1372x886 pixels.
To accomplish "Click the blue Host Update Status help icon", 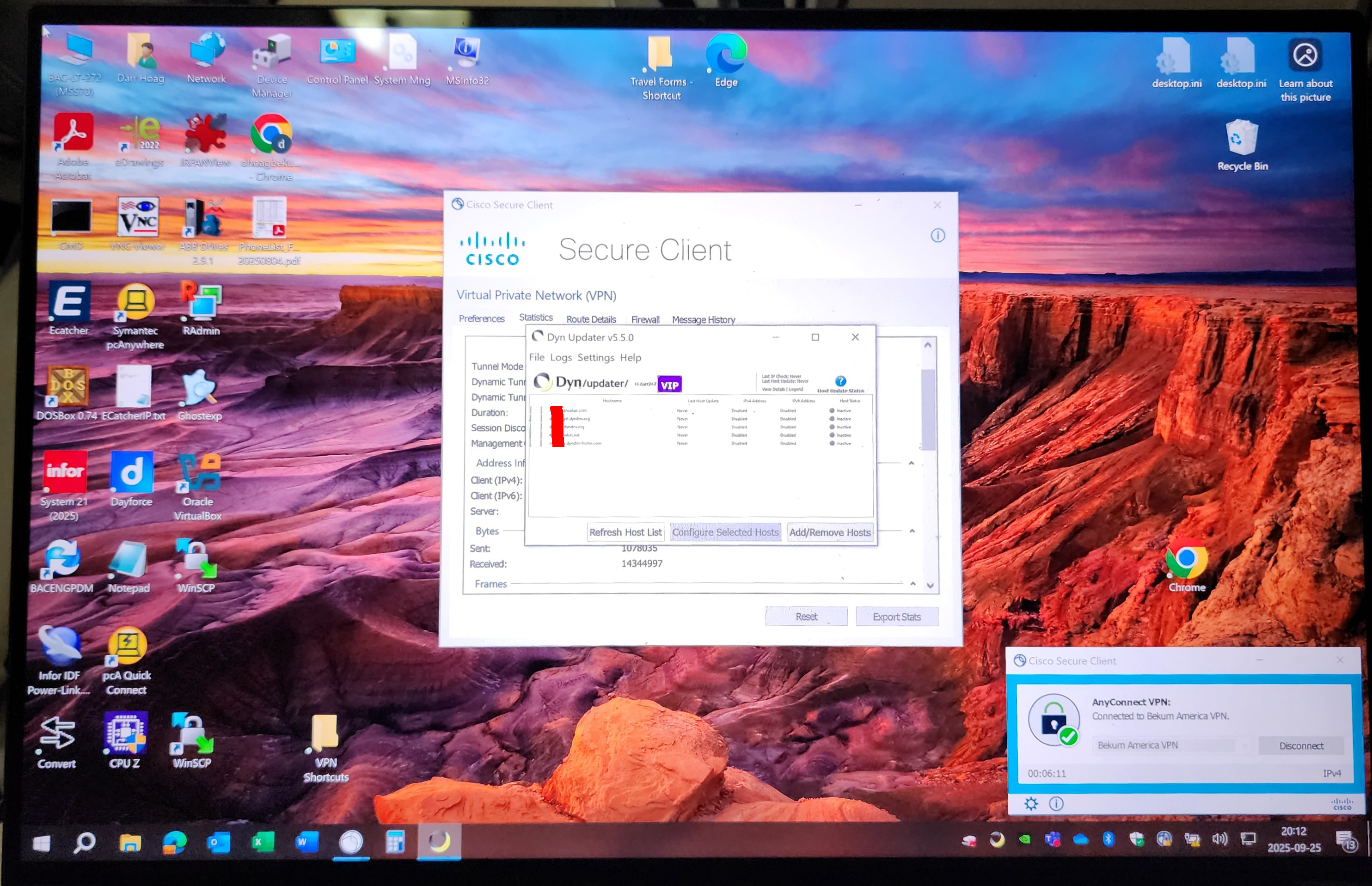I will (840, 381).
